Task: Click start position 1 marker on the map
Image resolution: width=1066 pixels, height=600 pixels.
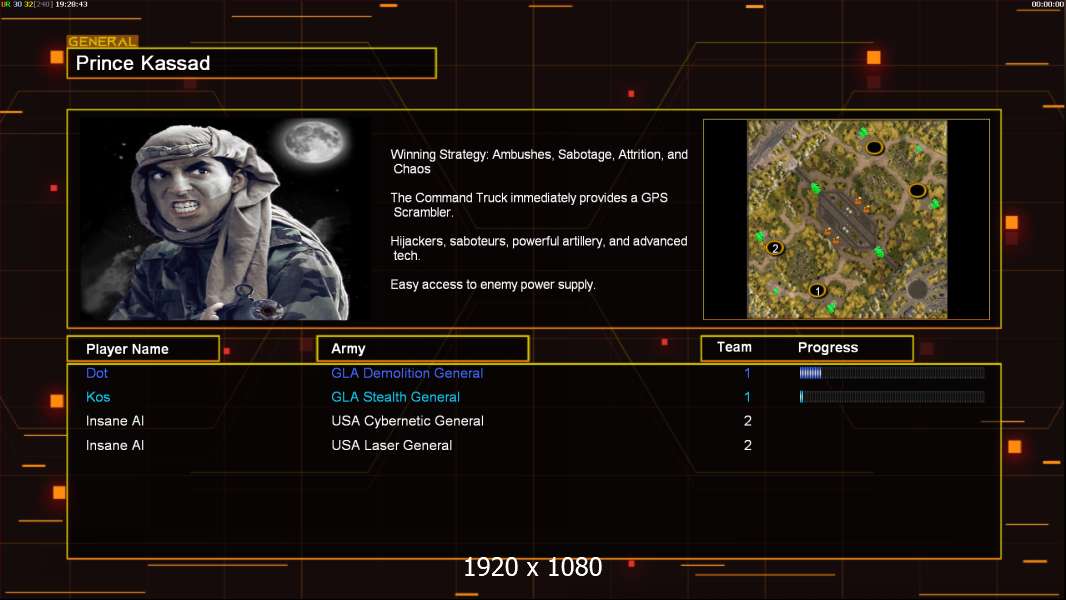Action: pyautogui.click(x=817, y=291)
